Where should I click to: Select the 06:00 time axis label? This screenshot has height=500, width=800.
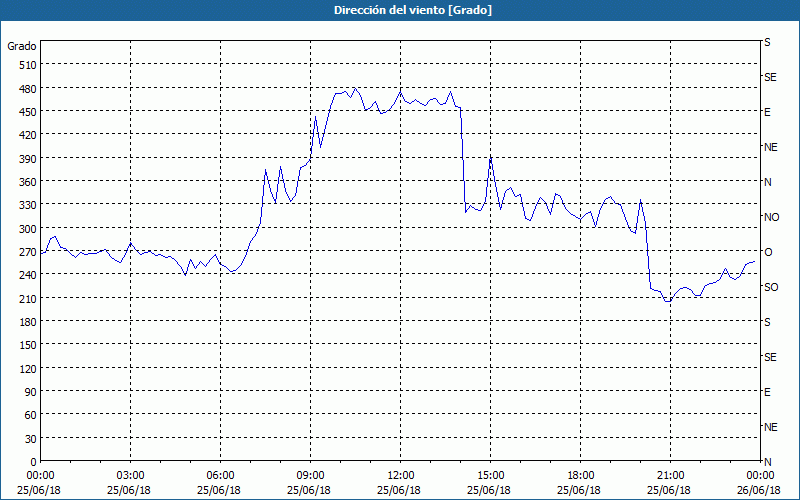tap(220, 476)
